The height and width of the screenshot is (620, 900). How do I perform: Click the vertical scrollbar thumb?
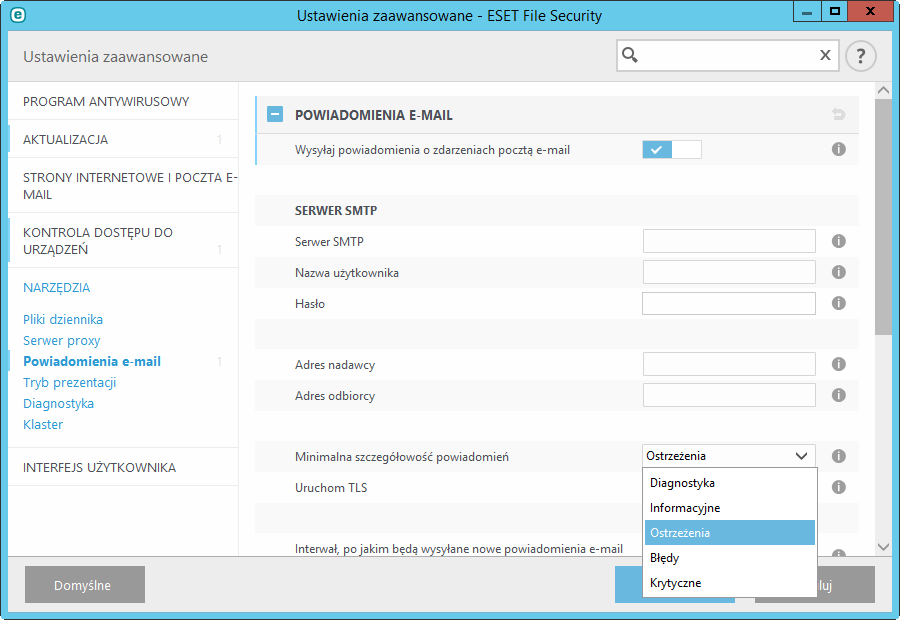883,217
